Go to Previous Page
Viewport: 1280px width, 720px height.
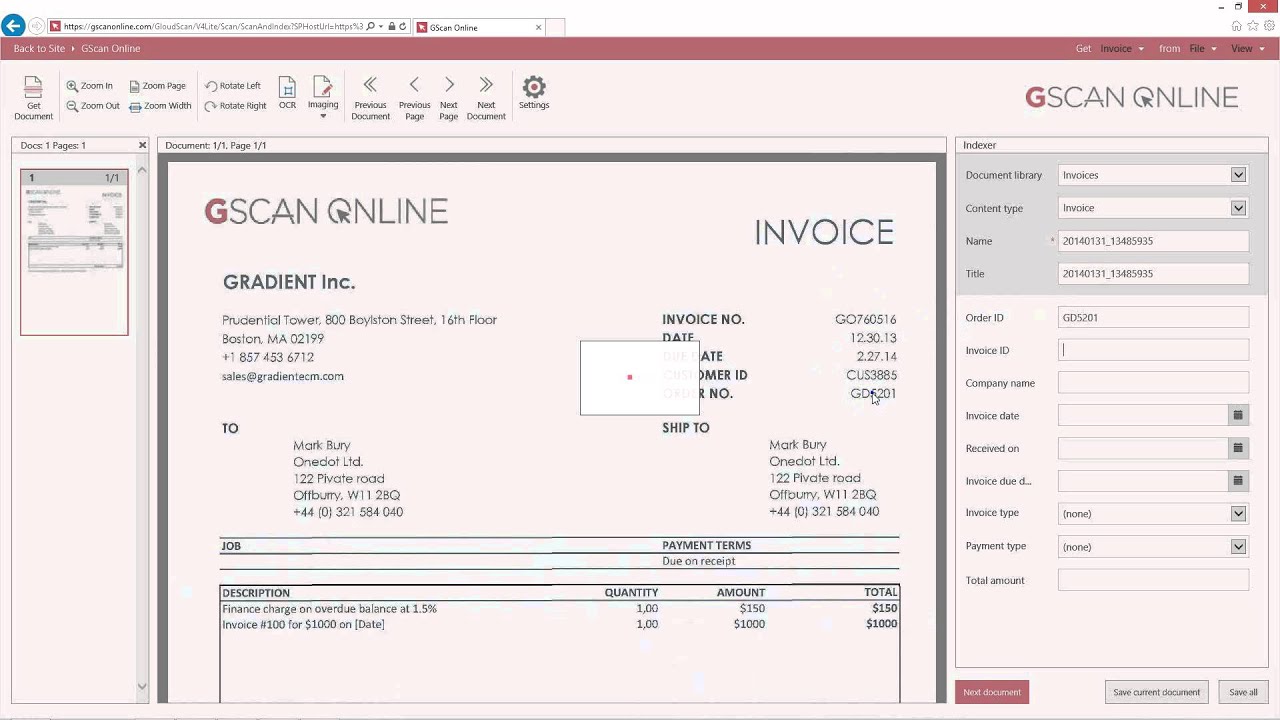414,98
